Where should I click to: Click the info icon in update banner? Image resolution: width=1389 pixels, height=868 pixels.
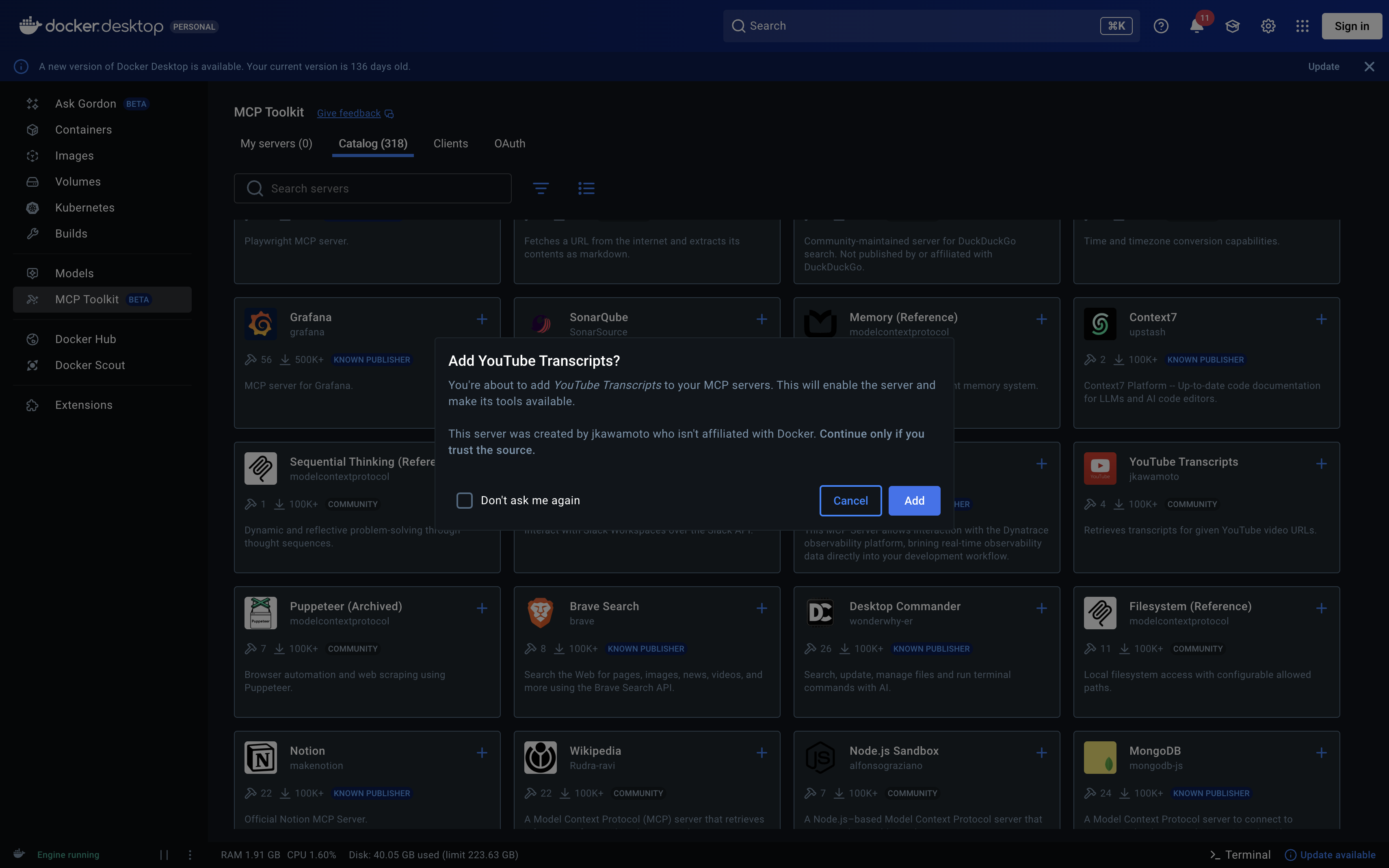point(21,67)
